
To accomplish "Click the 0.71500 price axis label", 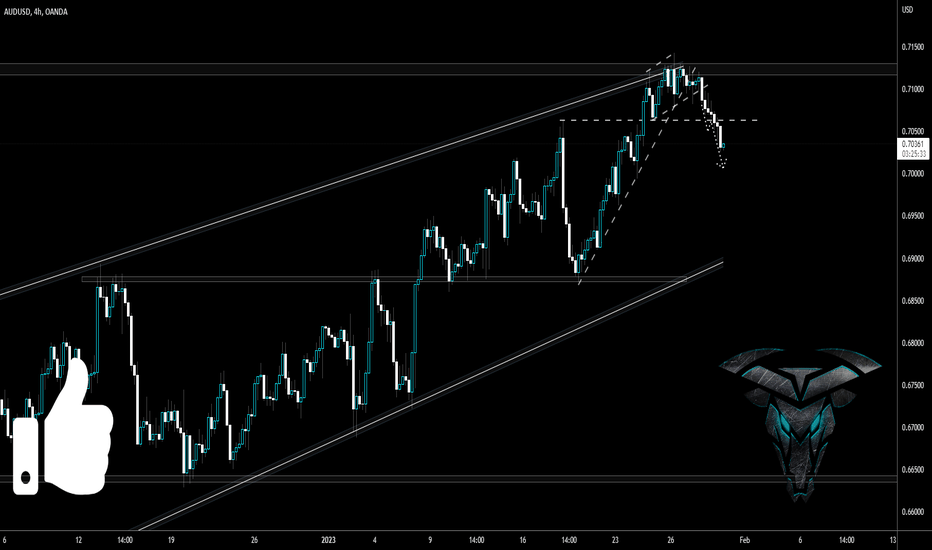I will click(x=913, y=47).
